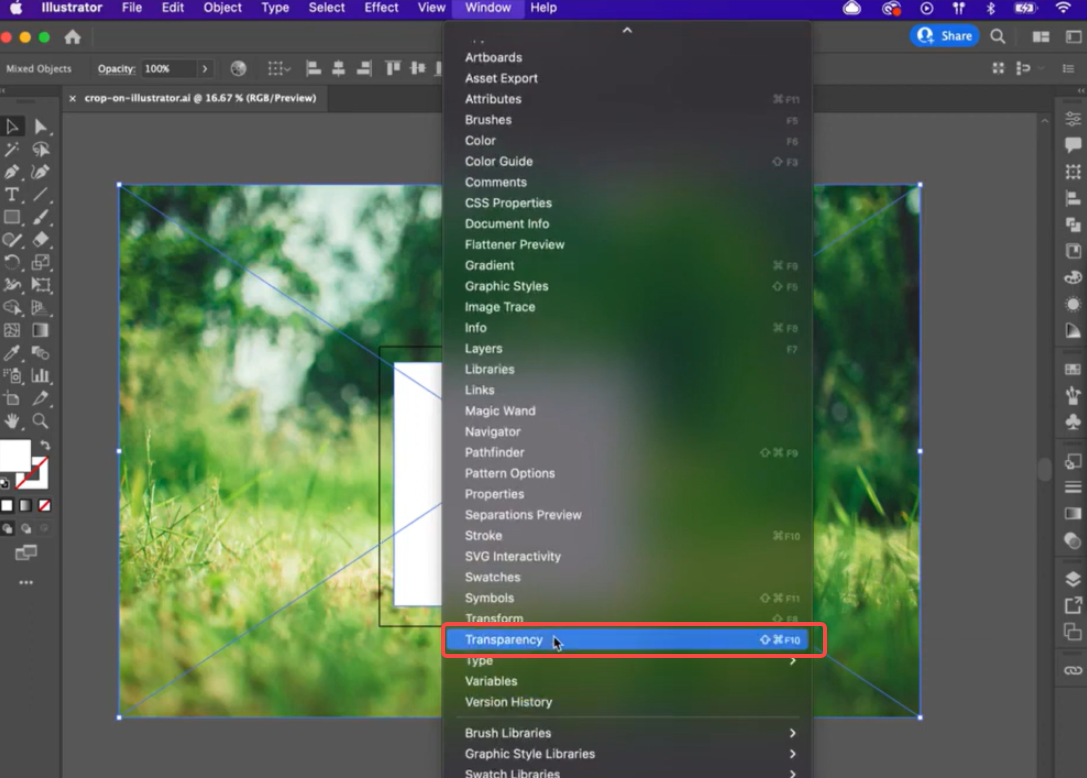Screen dimensions: 1087x778
Task: Set paint to None in toolbar
Action: 45,506
